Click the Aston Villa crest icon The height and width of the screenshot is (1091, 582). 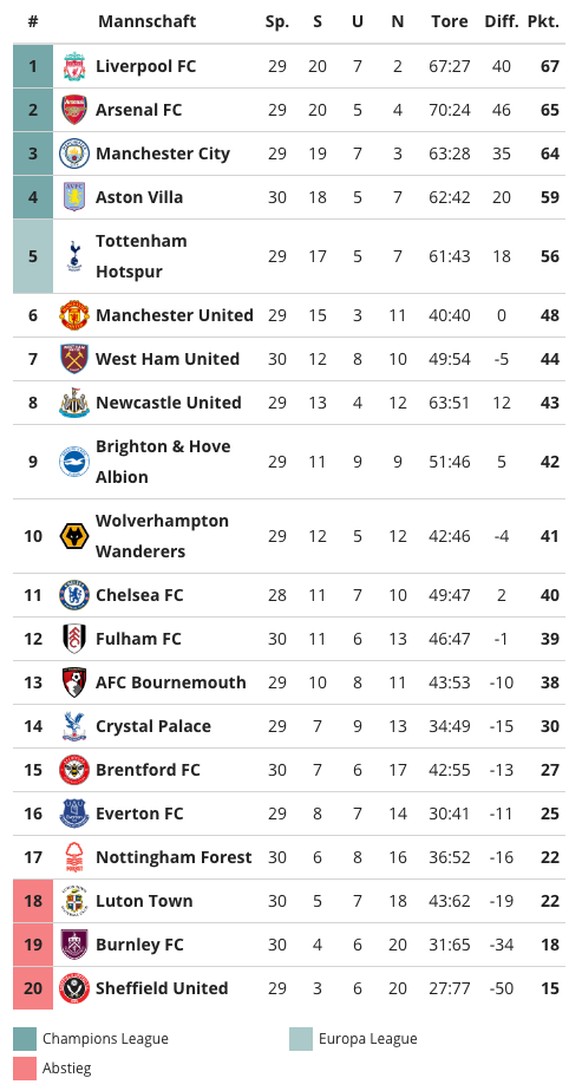(74, 197)
